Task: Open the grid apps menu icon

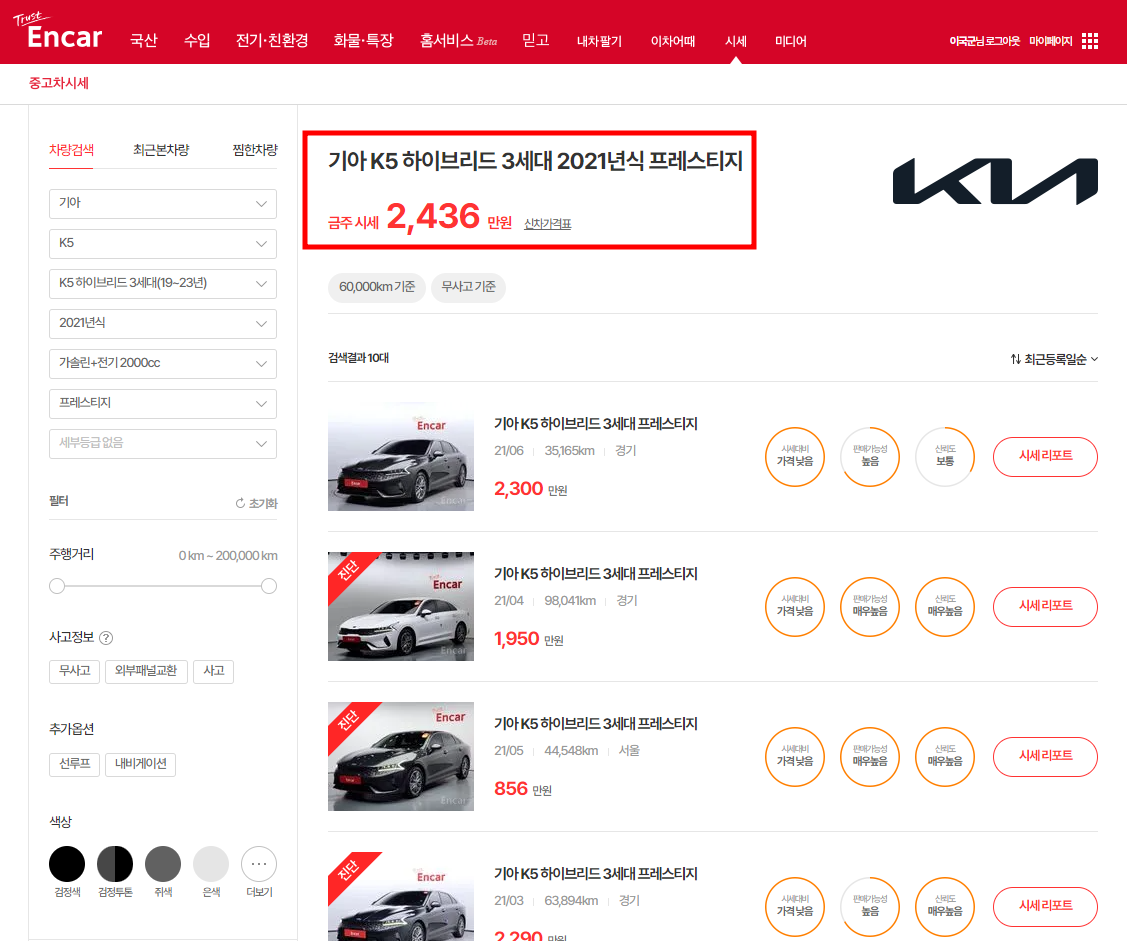Action: pyautogui.click(x=1090, y=41)
